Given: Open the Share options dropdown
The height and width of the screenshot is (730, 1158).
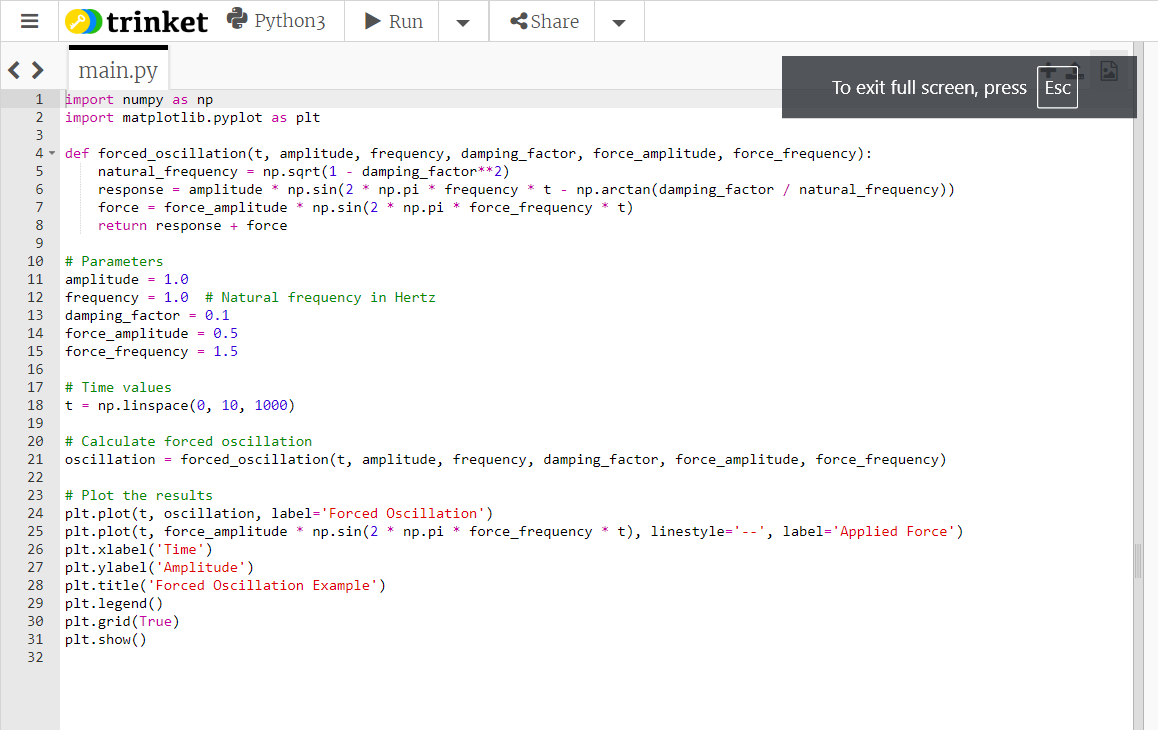Looking at the screenshot, I should tap(618, 20).
